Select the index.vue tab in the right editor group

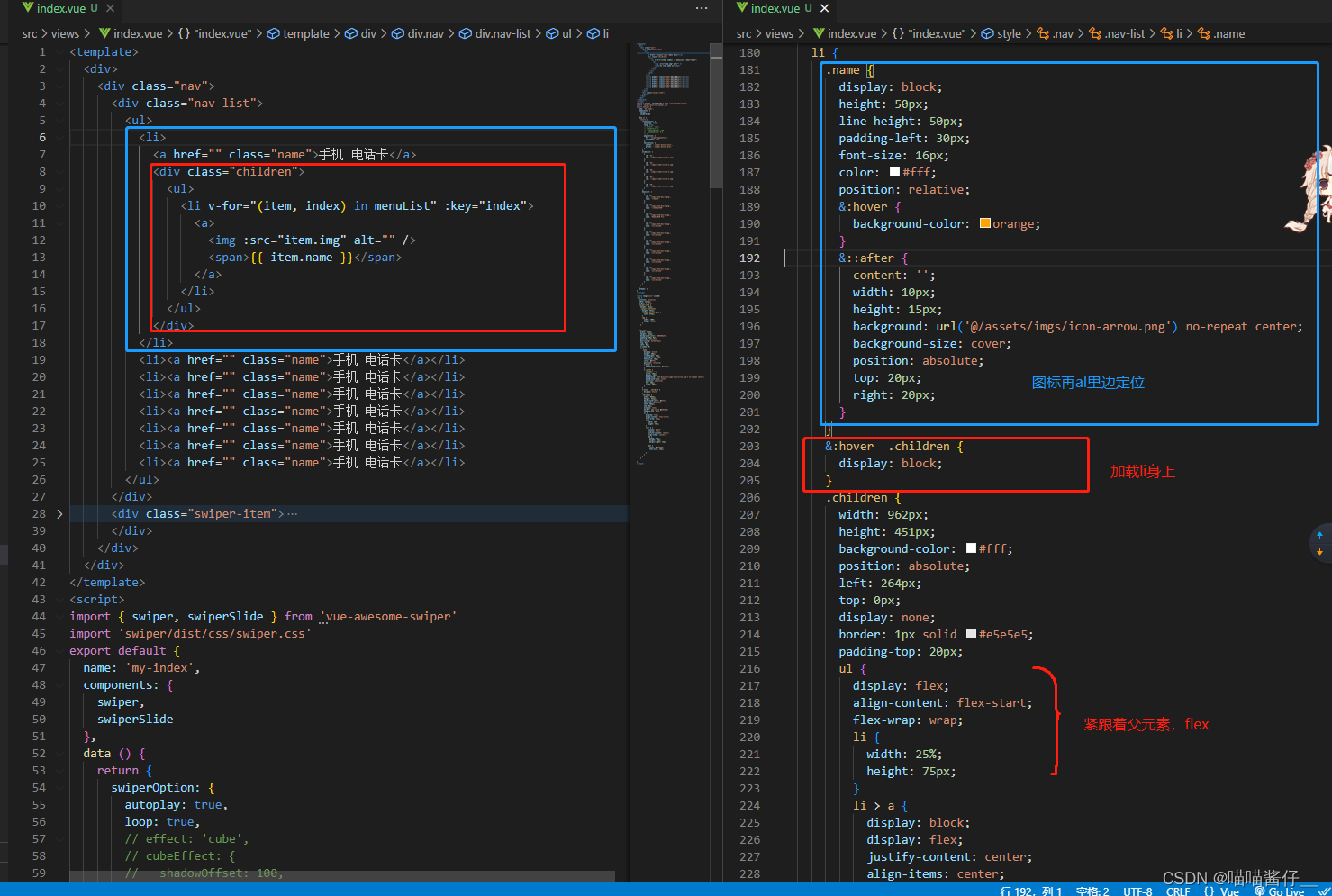775,8
